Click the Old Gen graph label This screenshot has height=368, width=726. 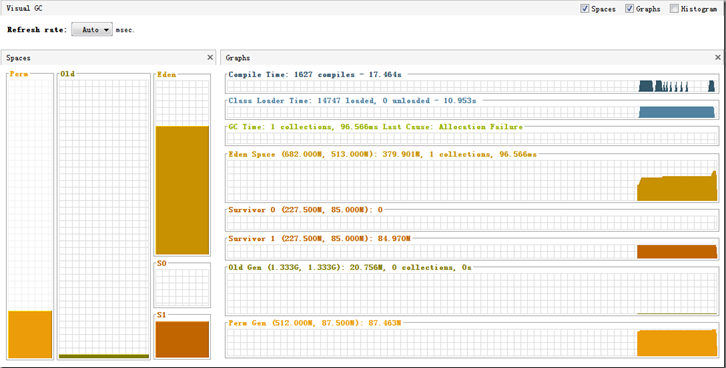coord(350,267)
